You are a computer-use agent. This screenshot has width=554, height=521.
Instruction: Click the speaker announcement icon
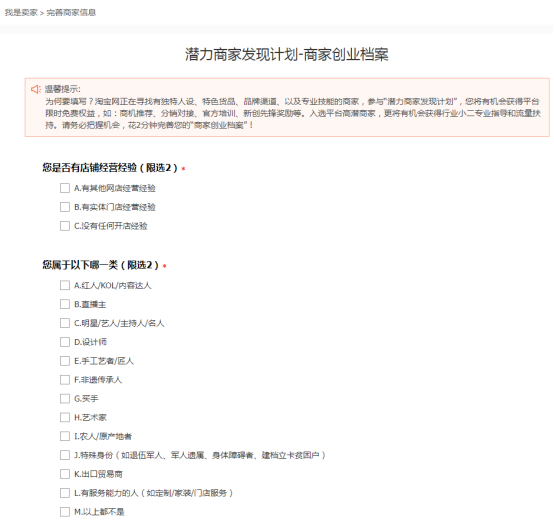pos(36,89)
